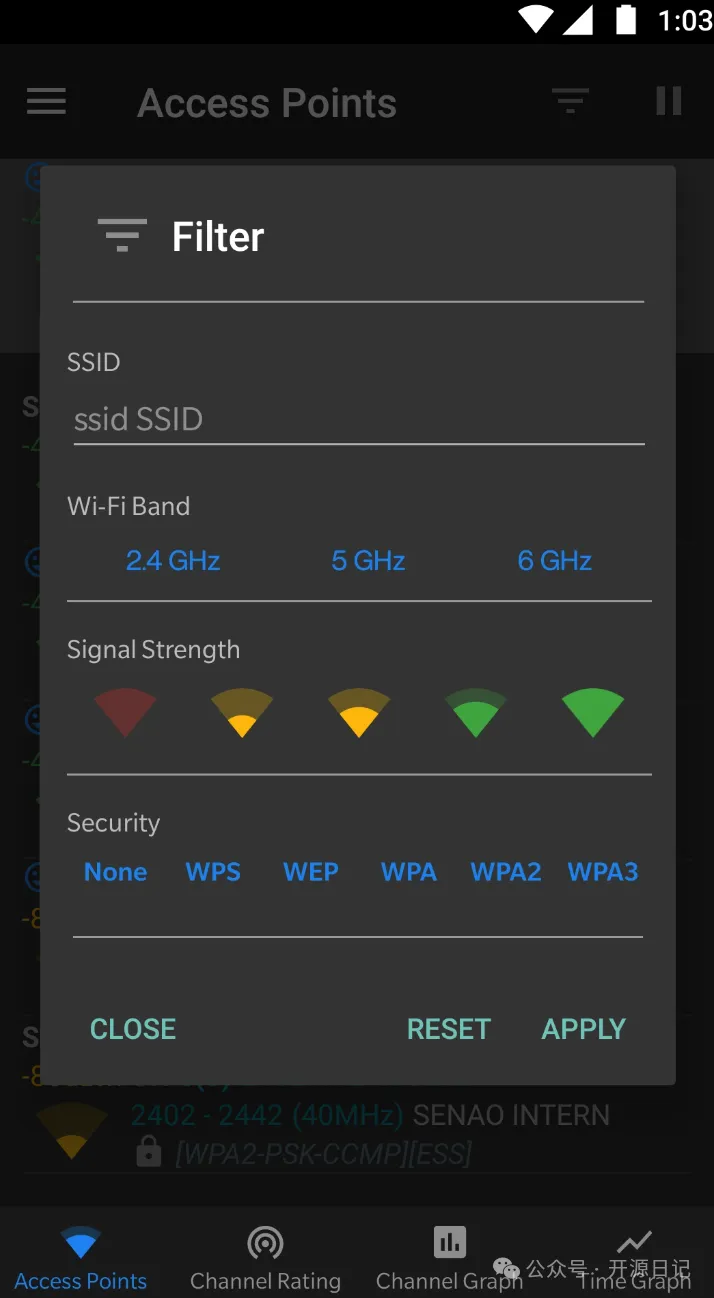Toggle the 5 GHz band filter

pyautogui.click(x=368, y=561)
